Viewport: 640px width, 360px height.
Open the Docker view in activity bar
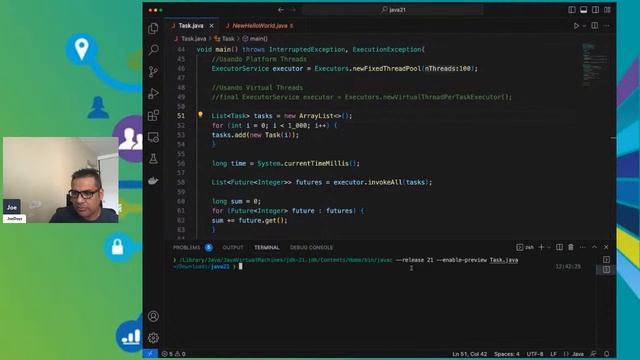pyautogui.click(x=153, y=180)
